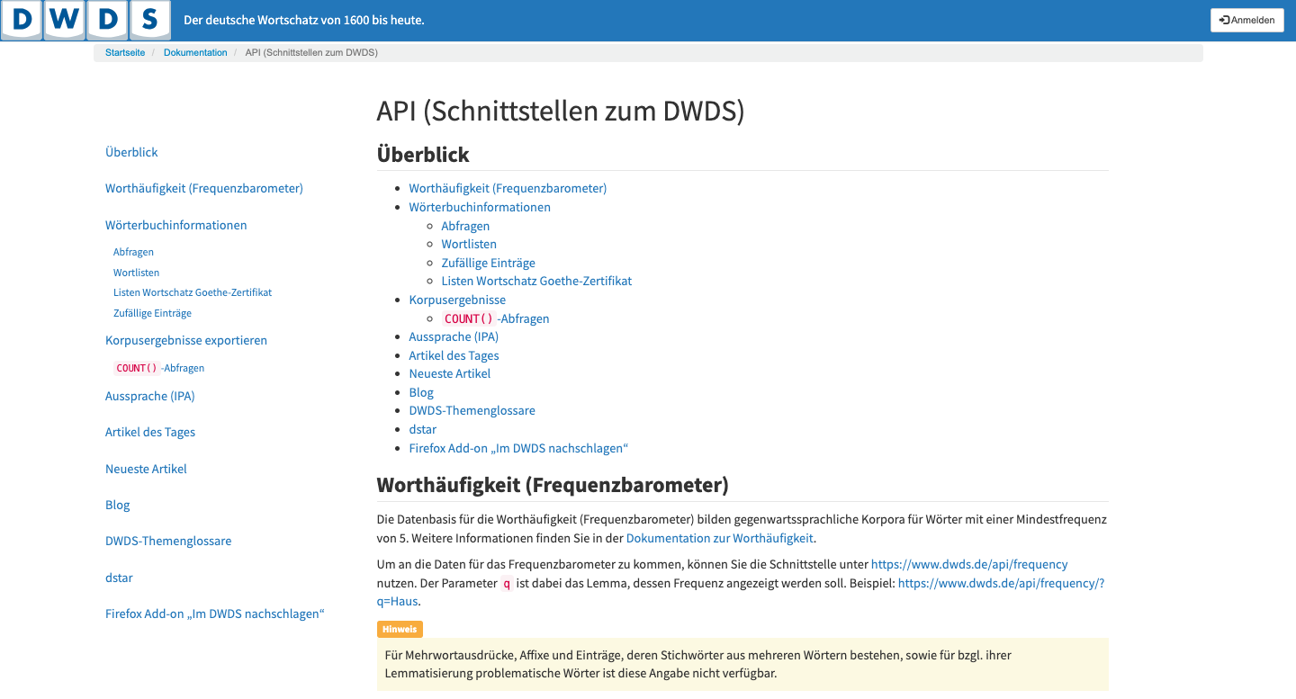Open Wörterbuchinformationen in the sidebar
Image resolution: width=1296 pixels, height=699 pixels.
[x=176, y=225]
